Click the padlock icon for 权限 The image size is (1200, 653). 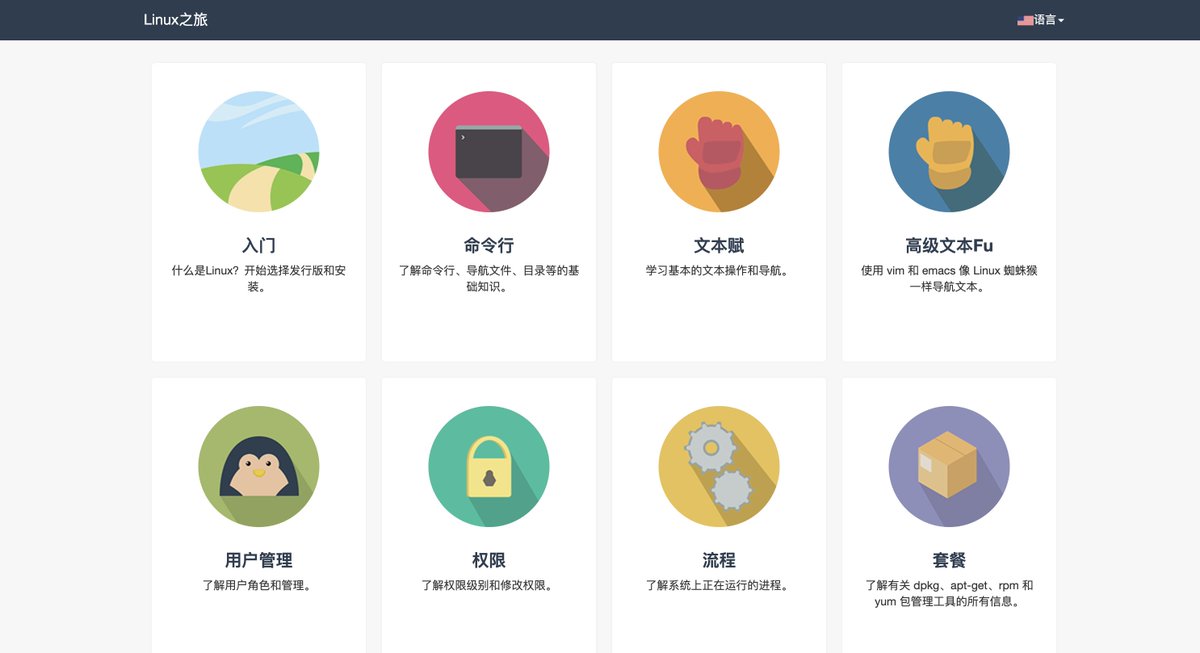(488, 466)
